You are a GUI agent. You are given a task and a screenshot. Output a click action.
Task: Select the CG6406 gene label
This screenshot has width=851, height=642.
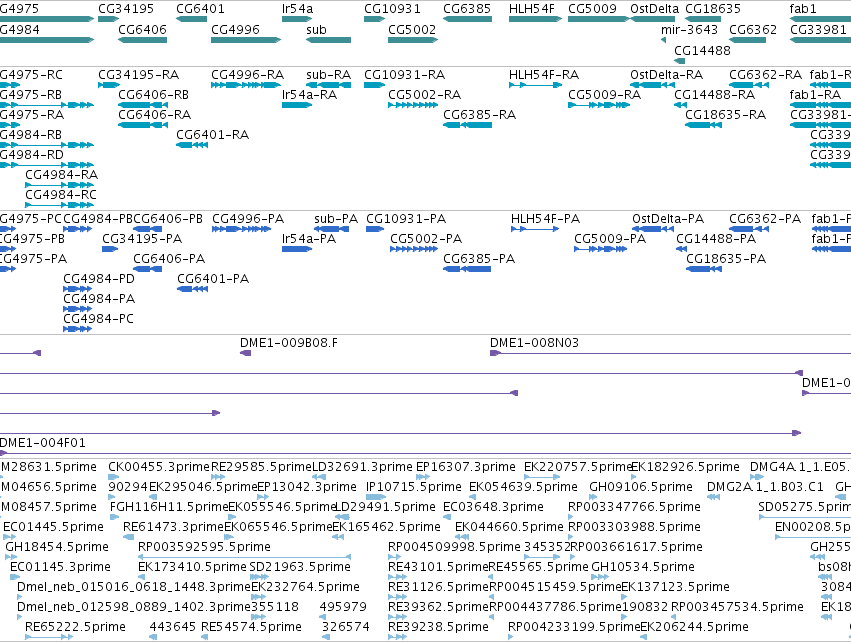pos(142,29)
